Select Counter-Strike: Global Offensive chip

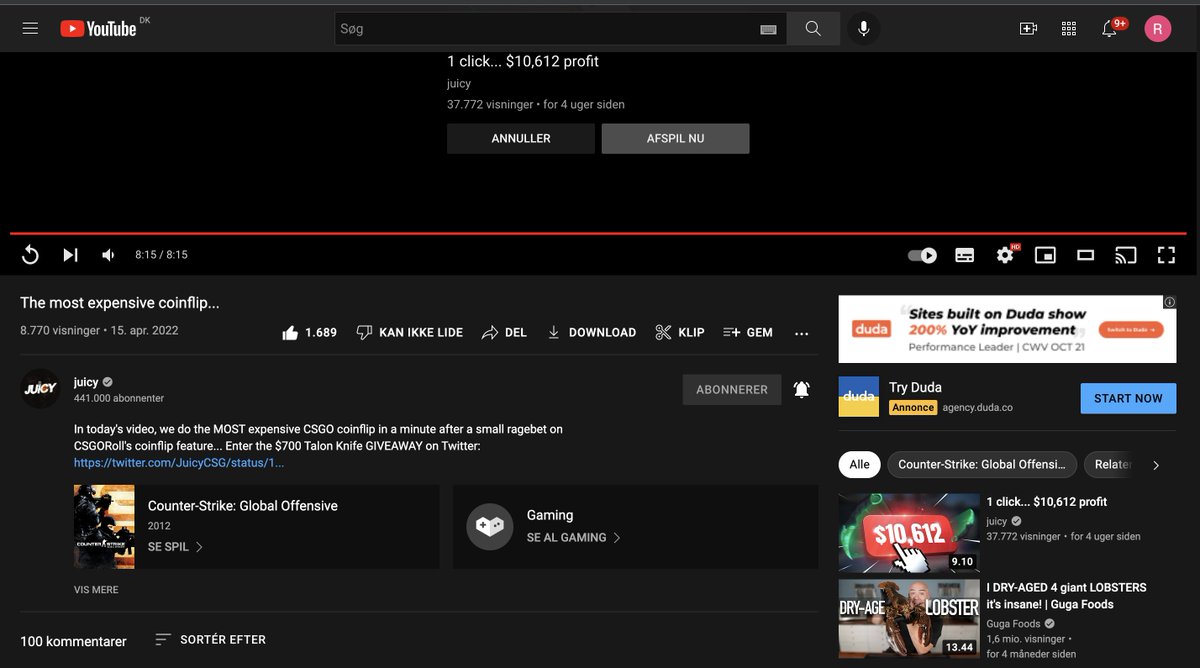point(982,464)
